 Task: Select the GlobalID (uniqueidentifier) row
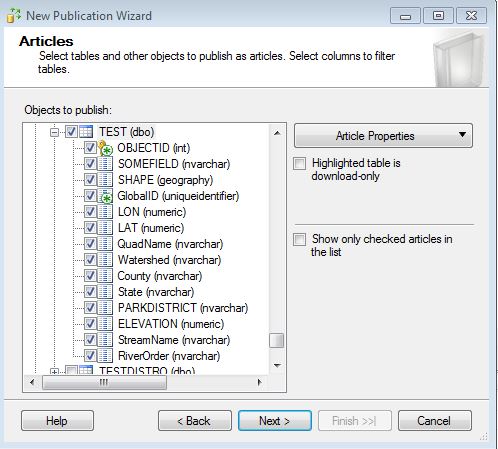(178, 196)
